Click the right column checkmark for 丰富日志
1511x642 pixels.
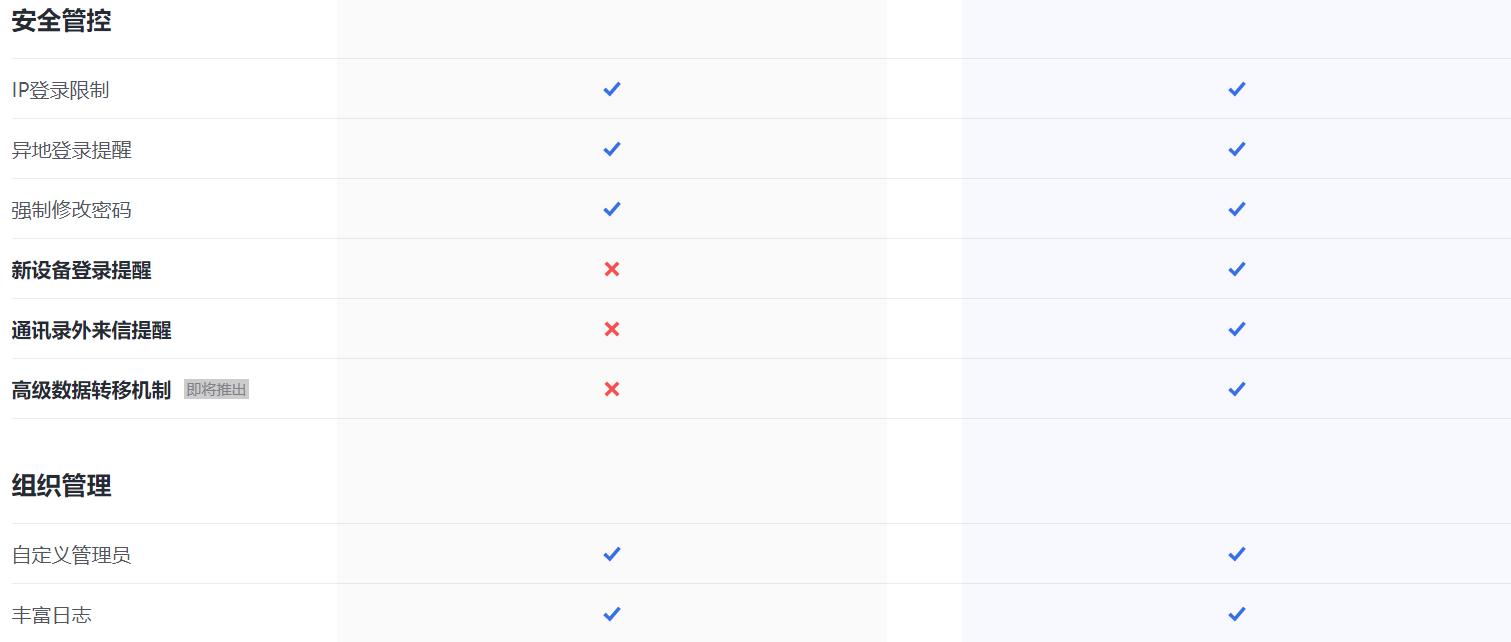[1237, 614]
